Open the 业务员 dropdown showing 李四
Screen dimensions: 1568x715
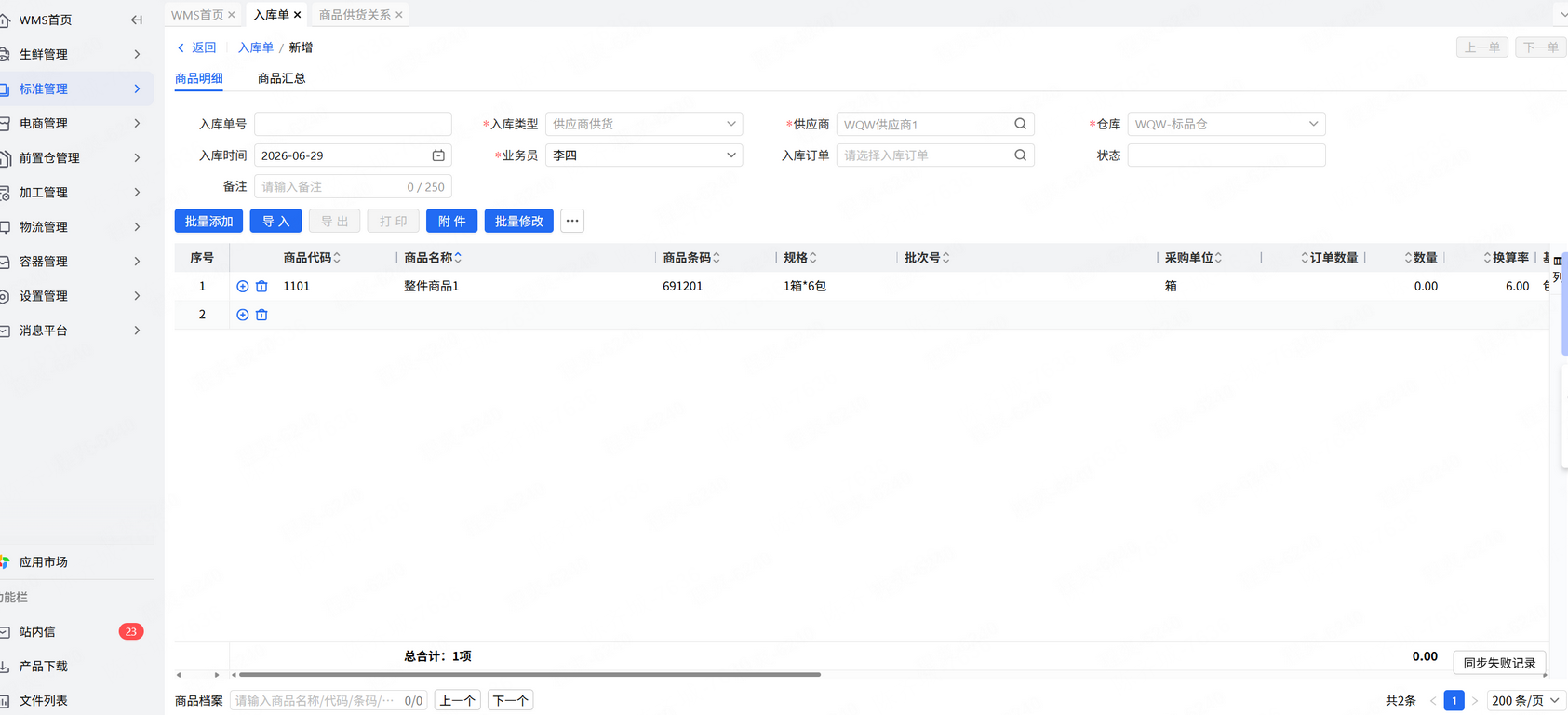point(644,155)
